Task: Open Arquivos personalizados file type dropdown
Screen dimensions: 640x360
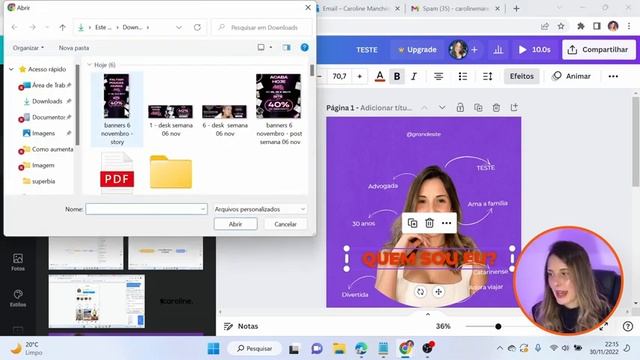Action: point(260,209)
